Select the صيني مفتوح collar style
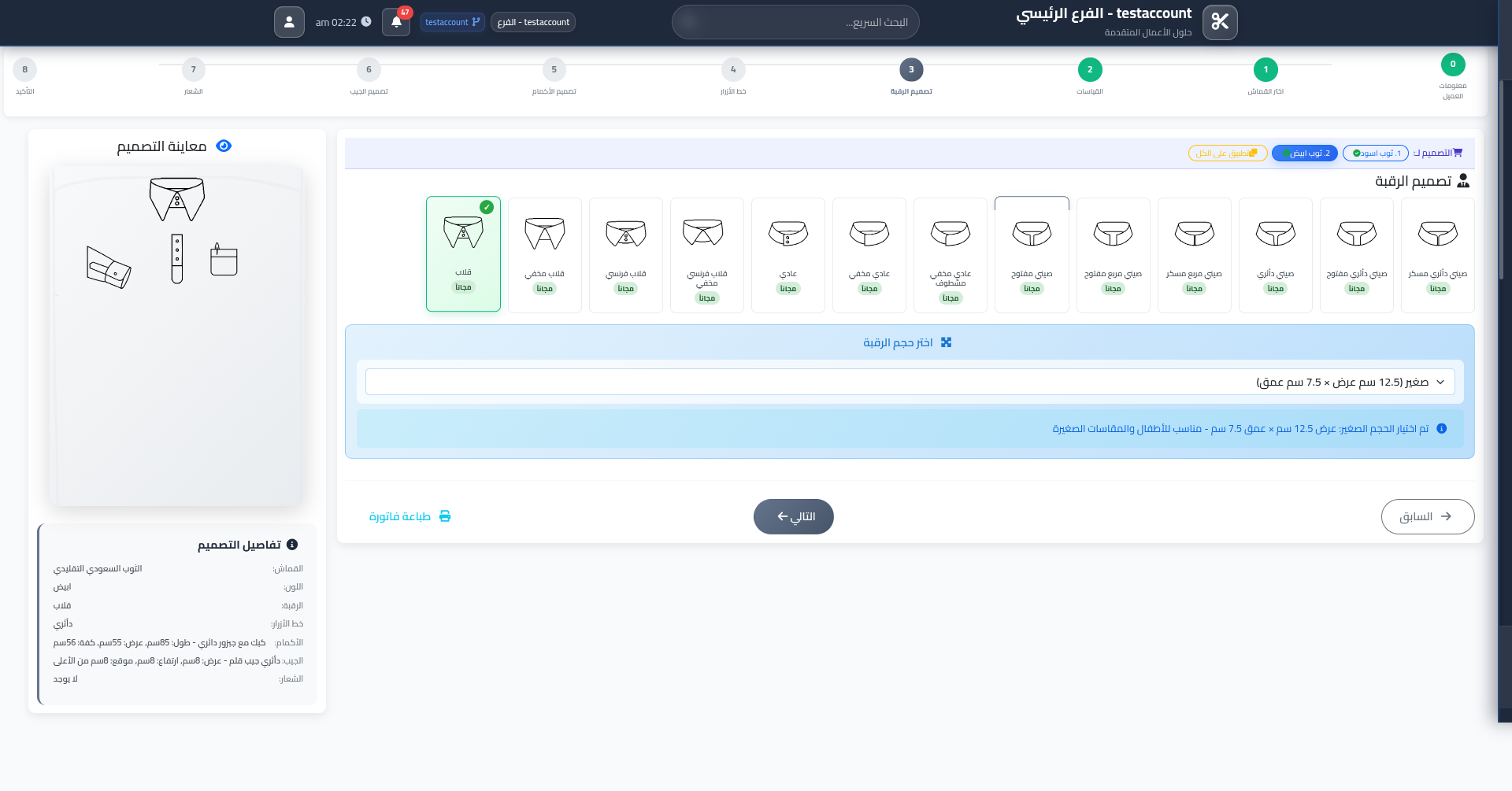This screenshot has width=1512, height=791. click(1032, 255)
